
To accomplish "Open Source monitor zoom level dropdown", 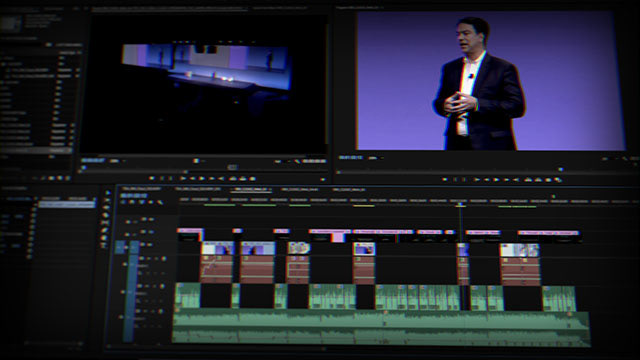I will pyautogui.click(x=116, y=161).
